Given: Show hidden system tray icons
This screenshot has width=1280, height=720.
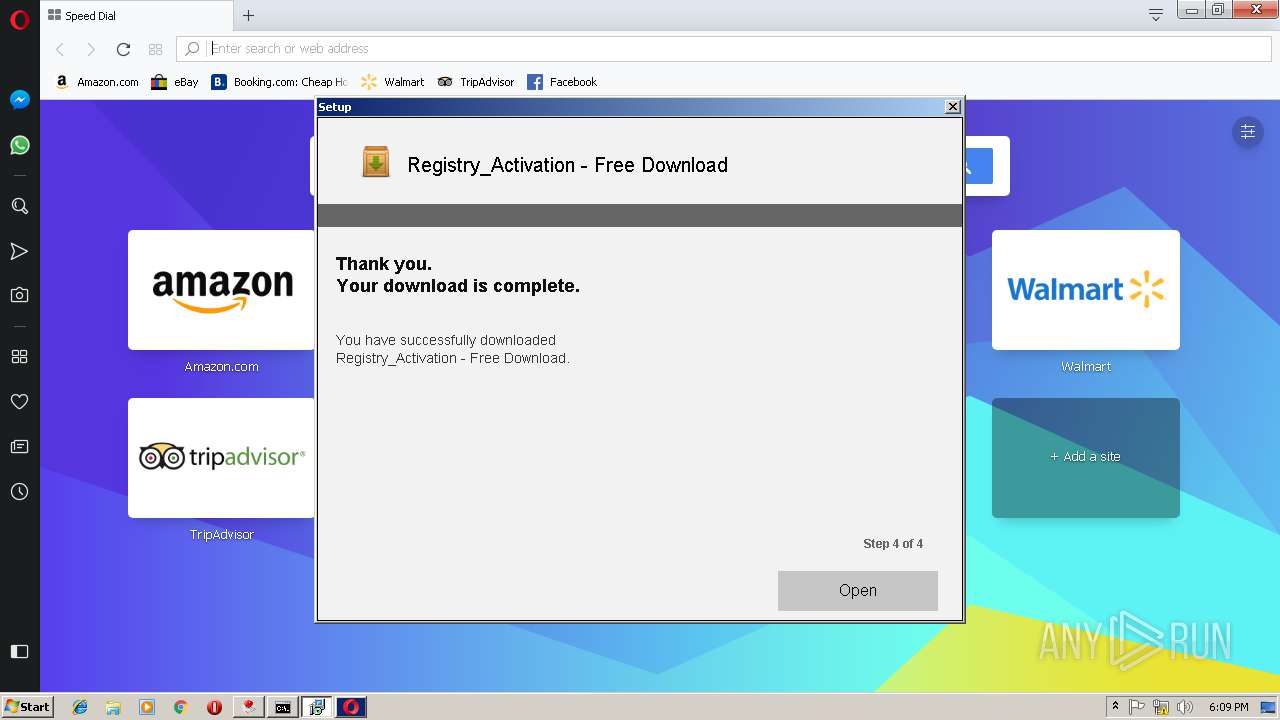Looking at the screenshot, I should pyautogui.click(x=1115, y=707).
